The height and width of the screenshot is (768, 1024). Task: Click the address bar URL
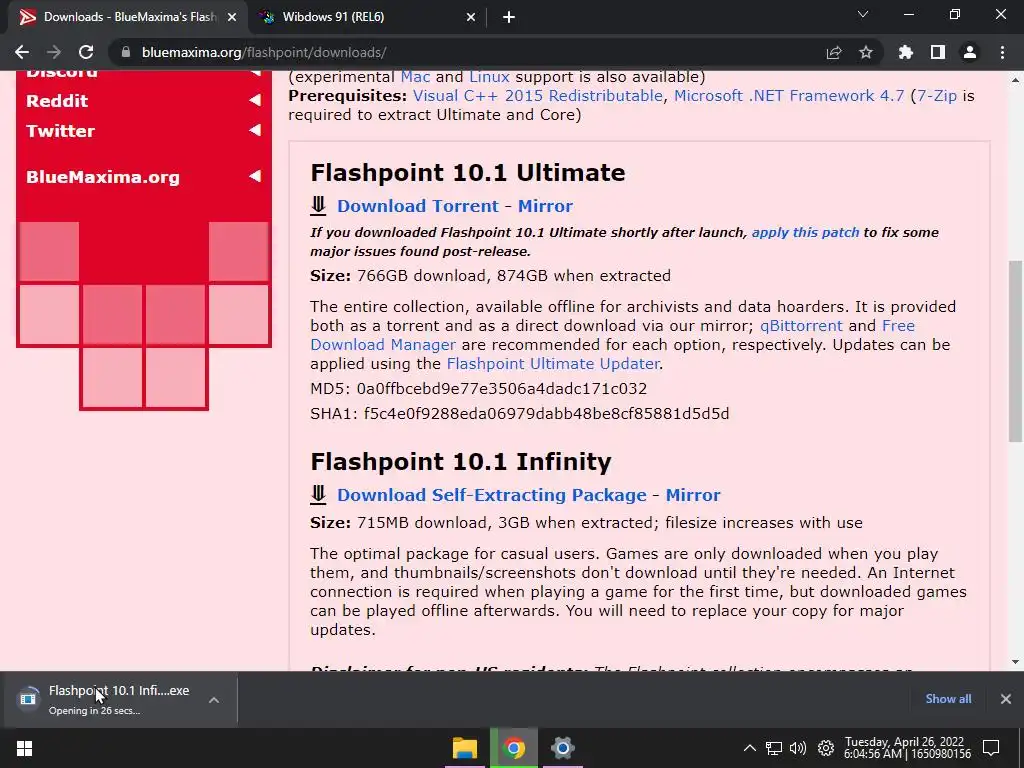[264, 52]
